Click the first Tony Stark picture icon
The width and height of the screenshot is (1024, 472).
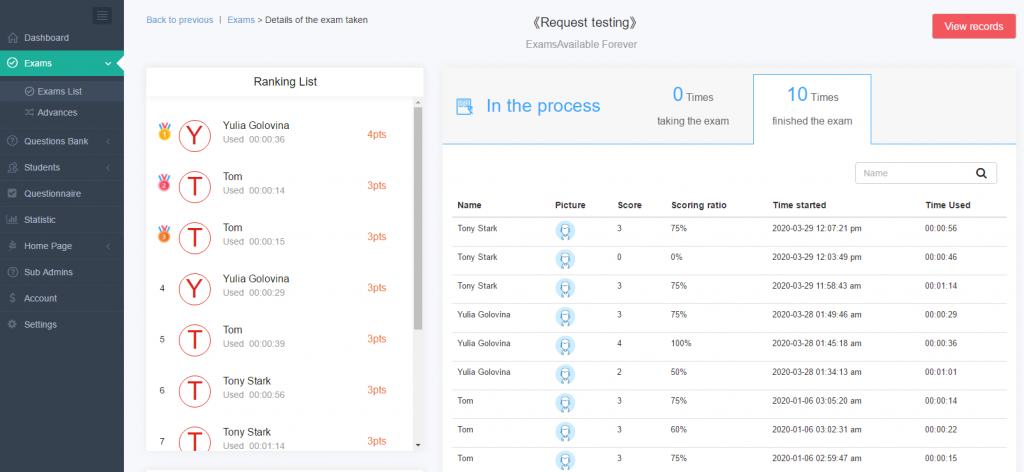tap(565, 230)
